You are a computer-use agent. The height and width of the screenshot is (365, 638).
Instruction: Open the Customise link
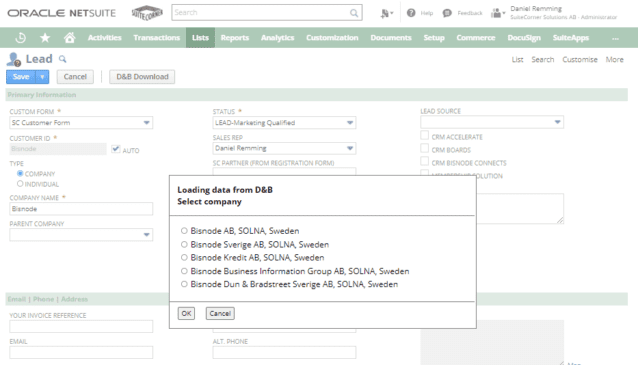(580, 60)
